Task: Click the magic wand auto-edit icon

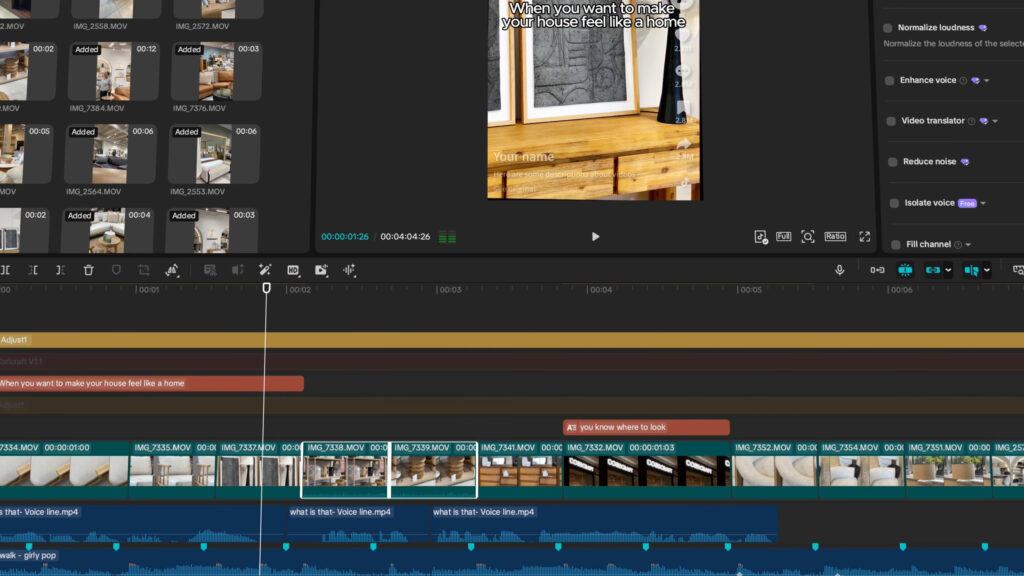Action: click(265, 270)
